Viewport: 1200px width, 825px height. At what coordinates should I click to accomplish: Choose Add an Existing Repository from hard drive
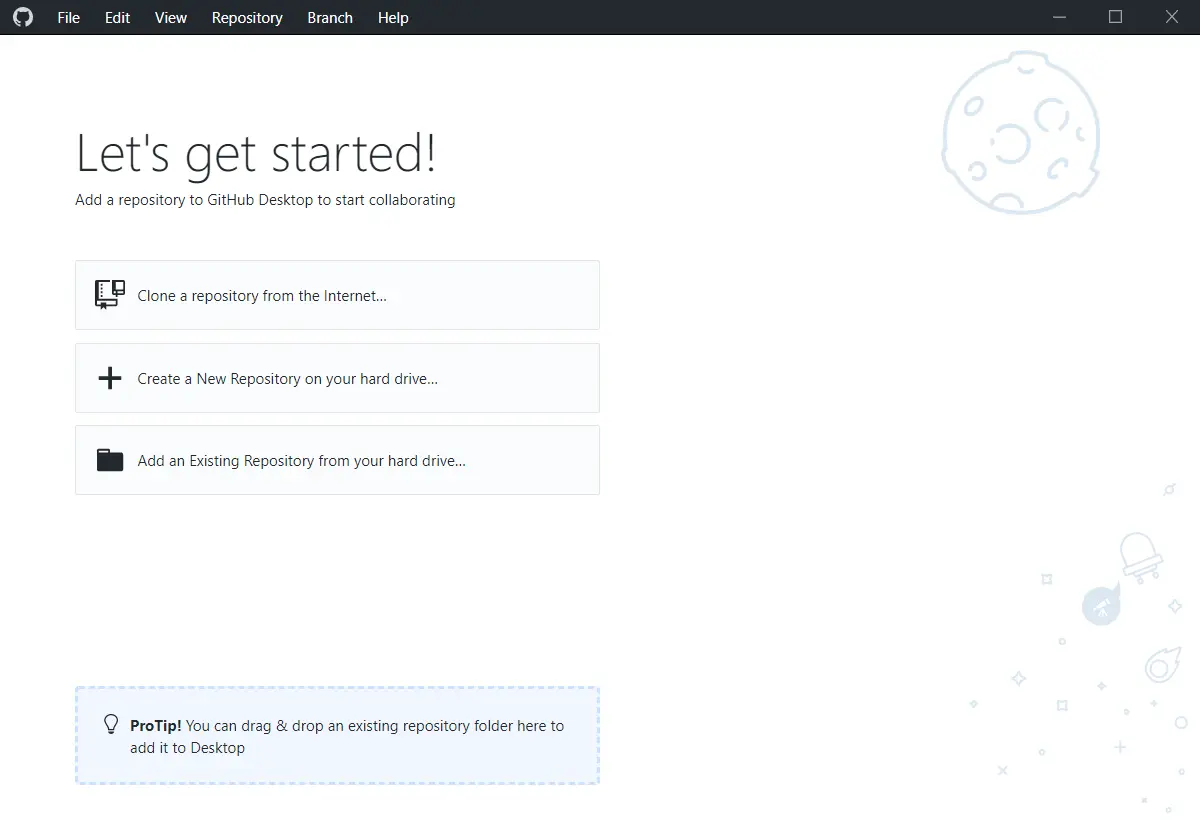pos(337,460)
